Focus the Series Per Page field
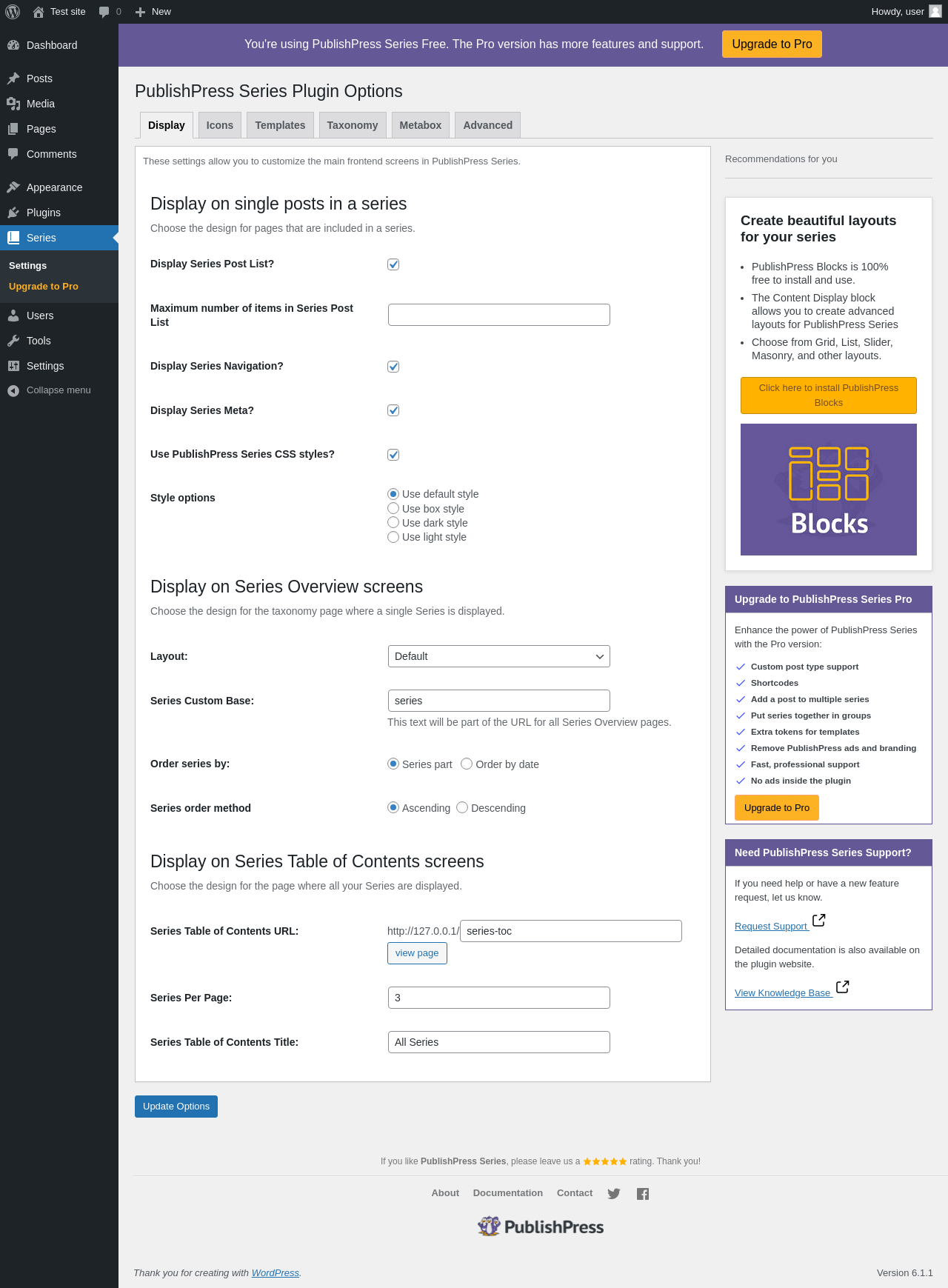The image size is (948, 1288). (x=499, y=998)
